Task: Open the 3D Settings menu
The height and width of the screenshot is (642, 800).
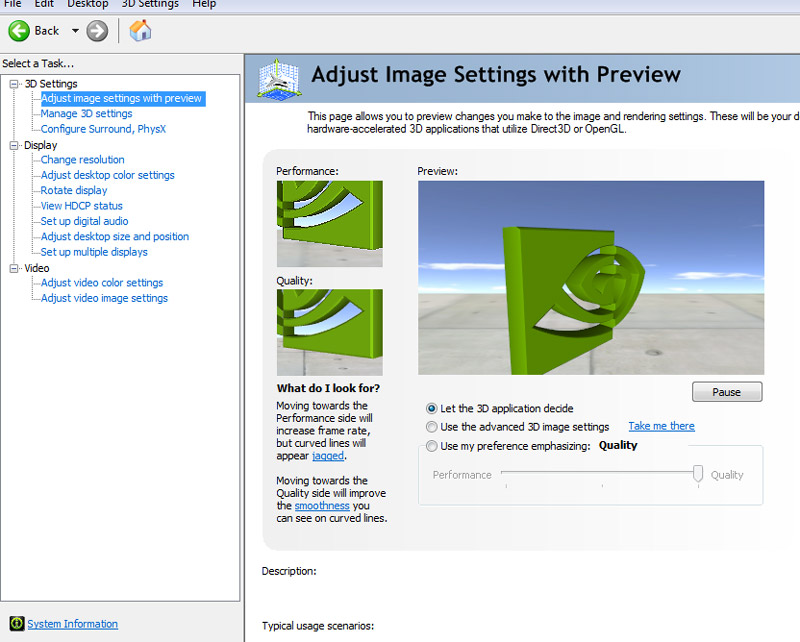Action: pos(150,4)
